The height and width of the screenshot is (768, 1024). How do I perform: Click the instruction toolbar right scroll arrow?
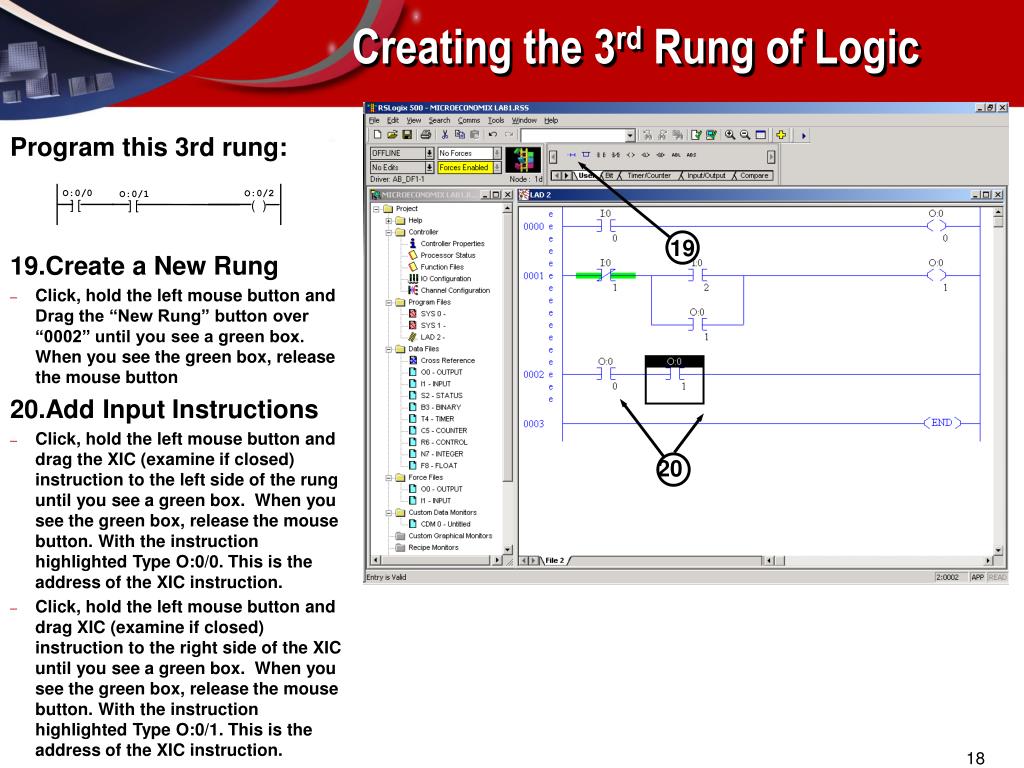point(771,157)
